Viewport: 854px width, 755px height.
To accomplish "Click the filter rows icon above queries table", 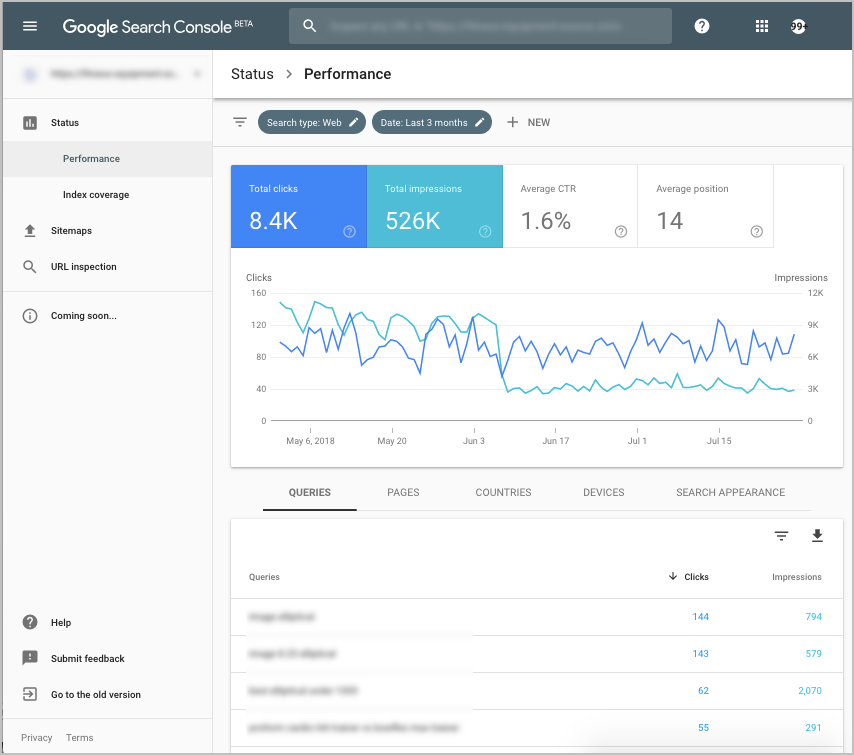I will click(x=781, y=536).
